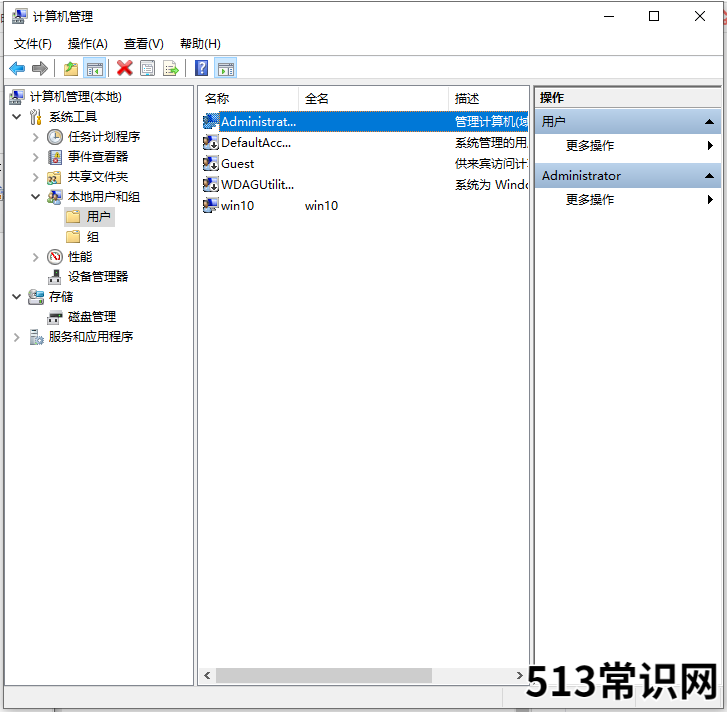The height and width of the screenshot is (712, 727).
Task: Expand the 任务计划程序 tree node
Action: (x=36, y=137)
